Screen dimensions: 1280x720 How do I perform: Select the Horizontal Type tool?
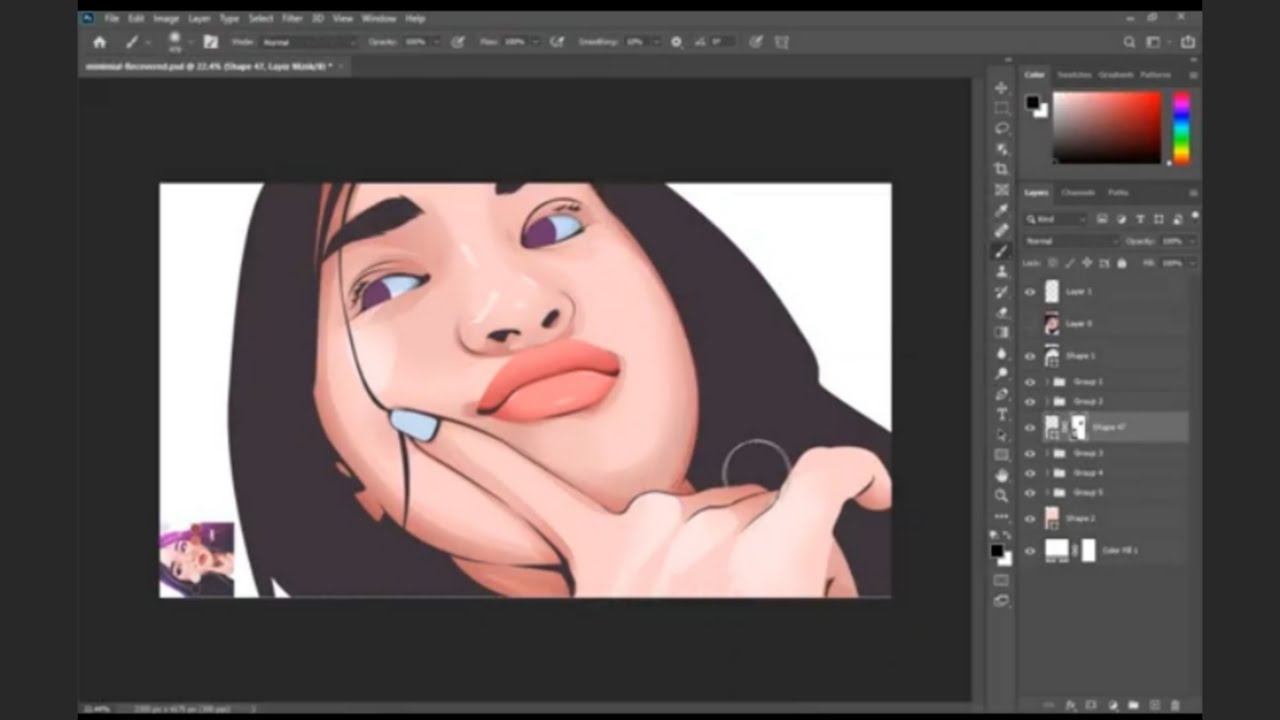pos(1001,414)
